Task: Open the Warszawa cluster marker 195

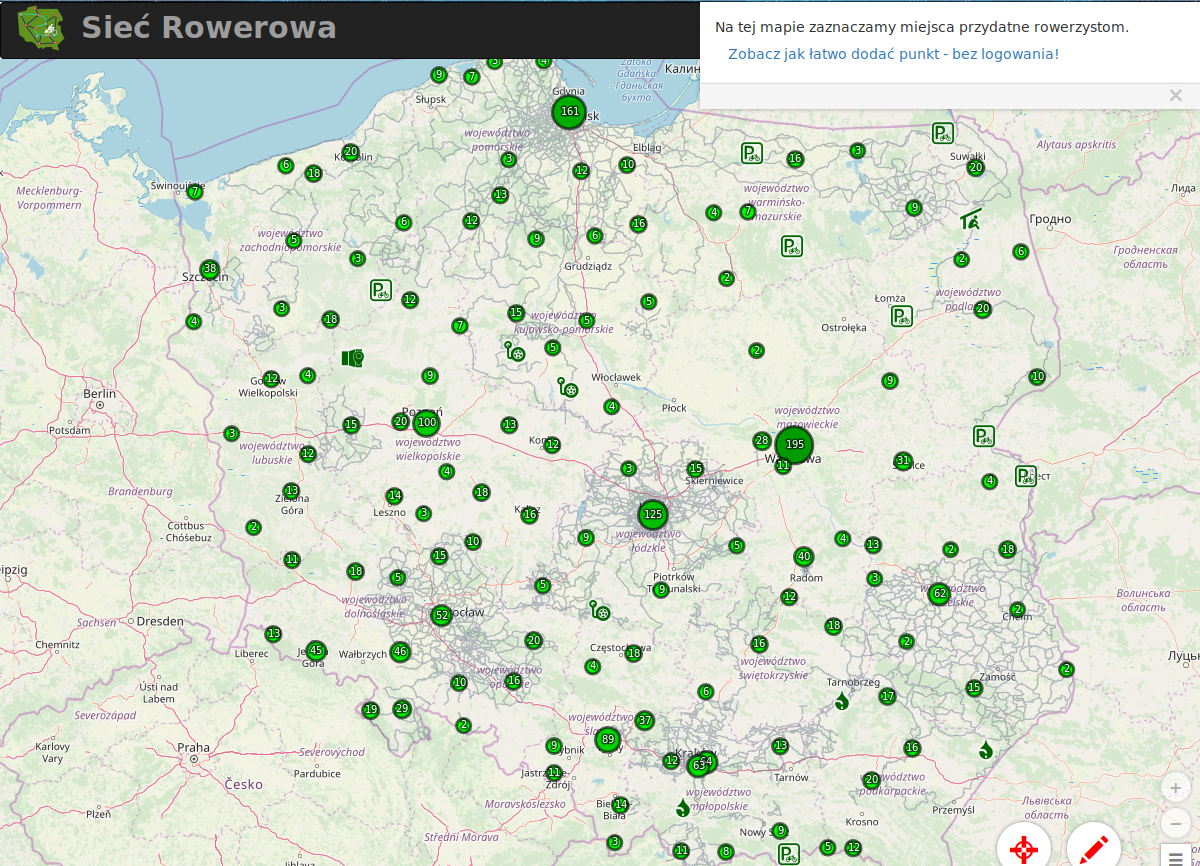Action: click(794, 444)
